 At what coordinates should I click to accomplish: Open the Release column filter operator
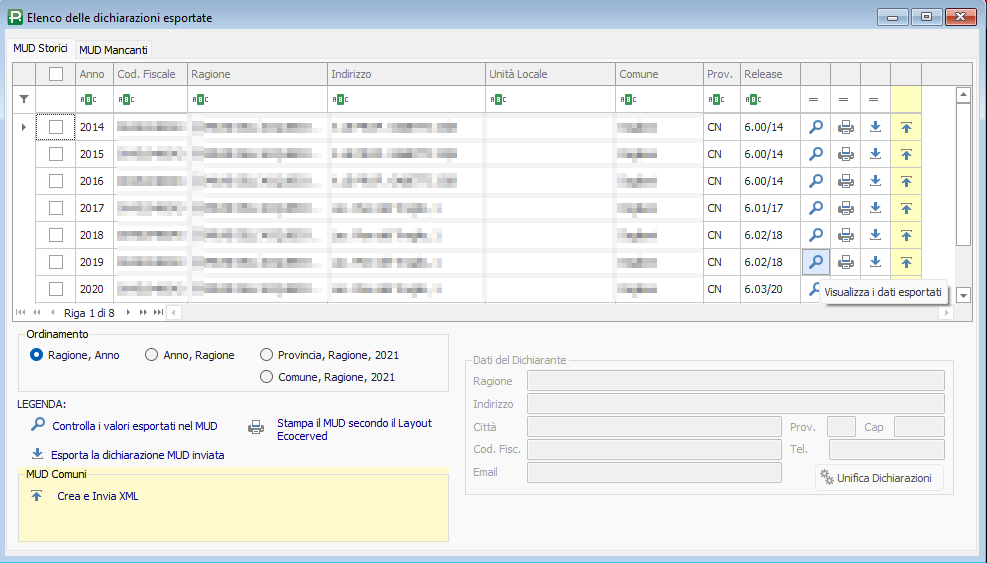point(752,99)
